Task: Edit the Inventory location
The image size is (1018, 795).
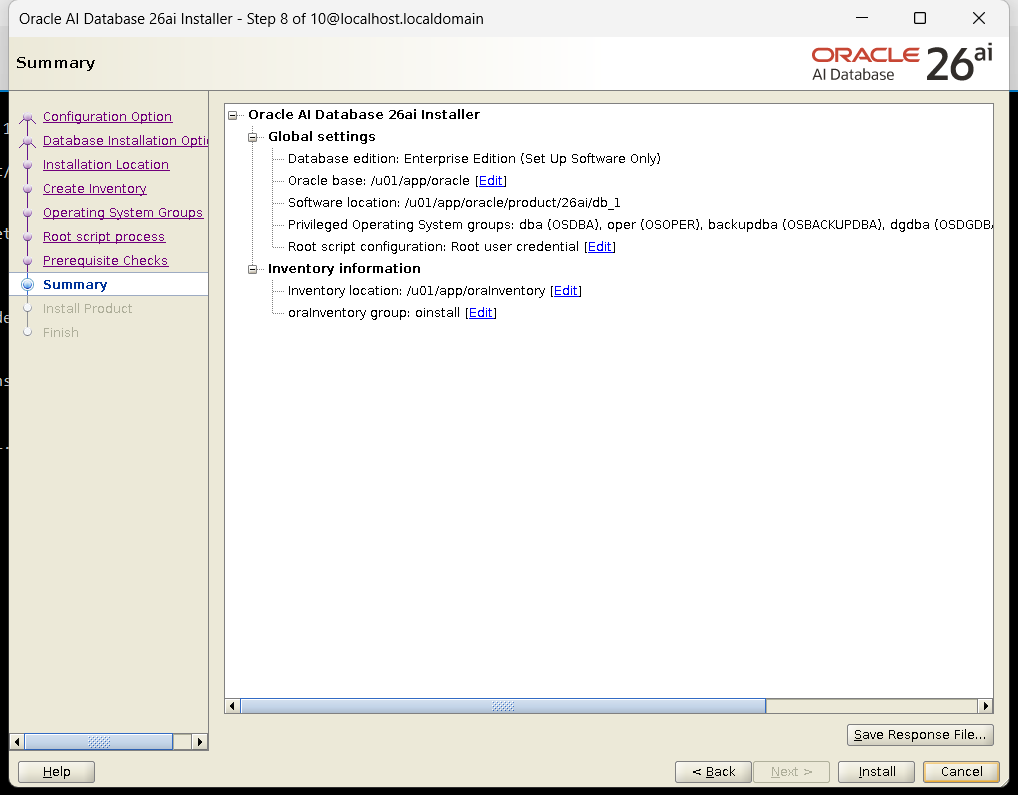Action: (565, 291)
